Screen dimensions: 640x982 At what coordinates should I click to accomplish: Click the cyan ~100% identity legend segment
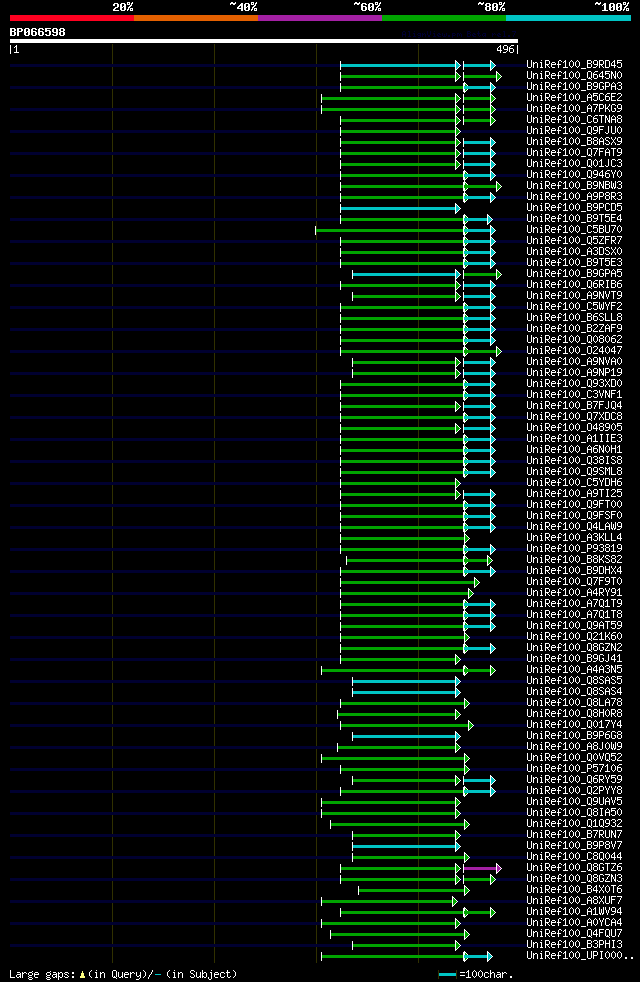[x=568, y=18]
